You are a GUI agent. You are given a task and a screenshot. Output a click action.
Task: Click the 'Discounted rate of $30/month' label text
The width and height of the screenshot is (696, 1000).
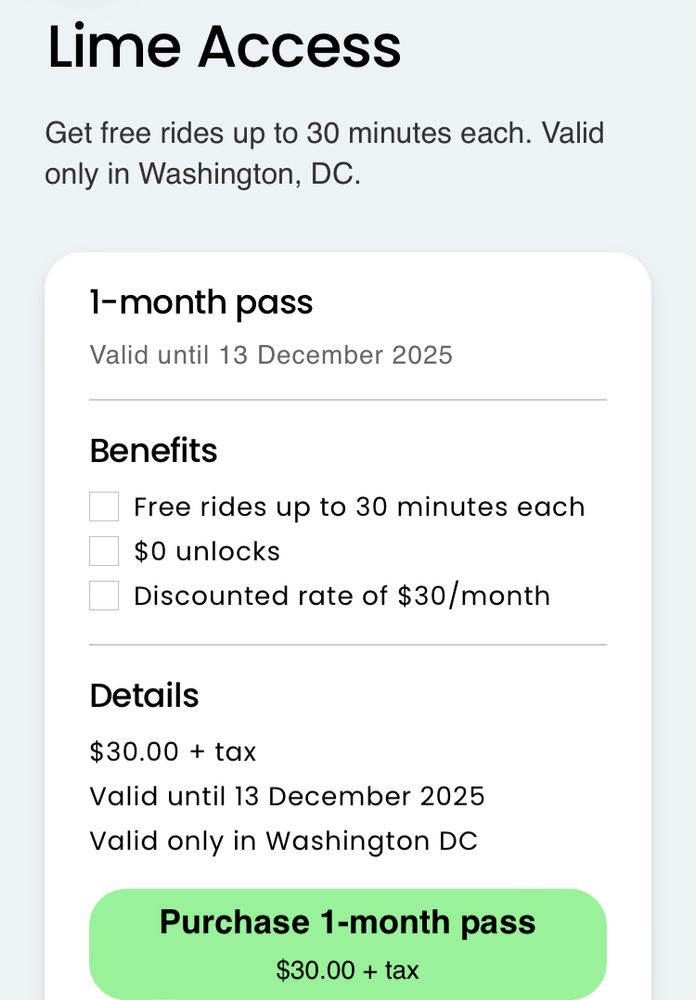coord(342,596)
